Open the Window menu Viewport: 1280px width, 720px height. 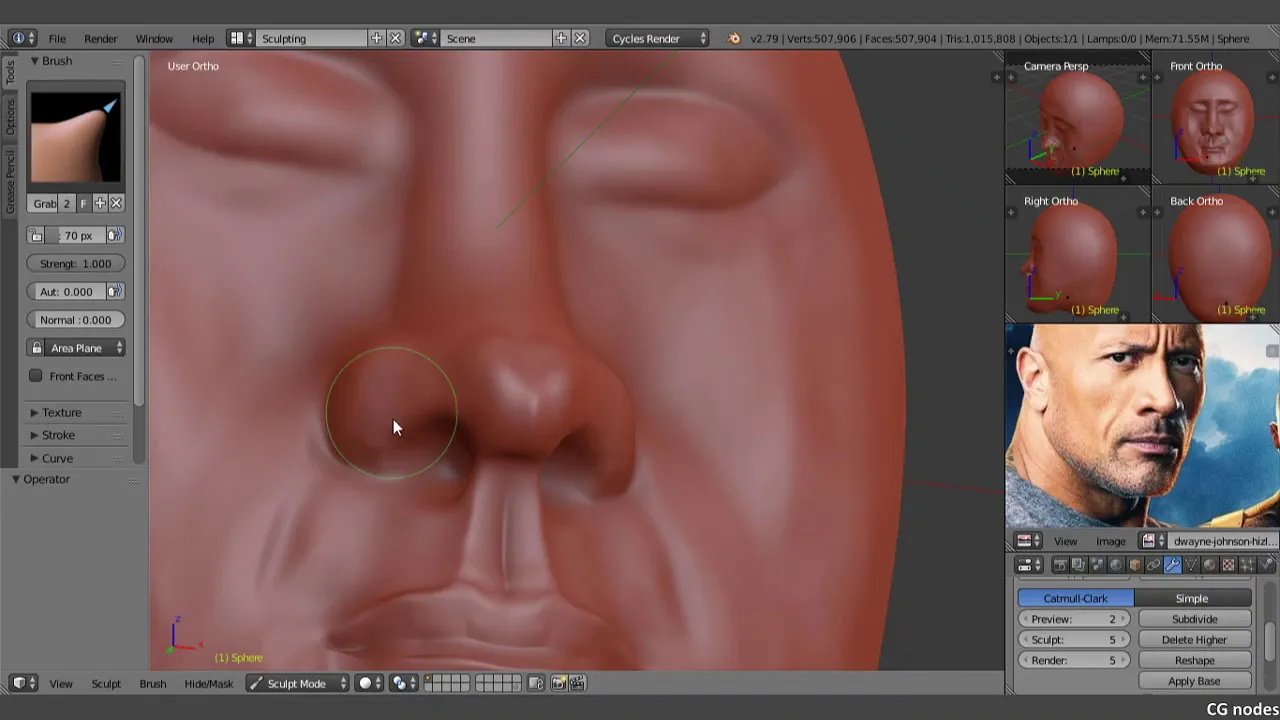click(154, 38)
